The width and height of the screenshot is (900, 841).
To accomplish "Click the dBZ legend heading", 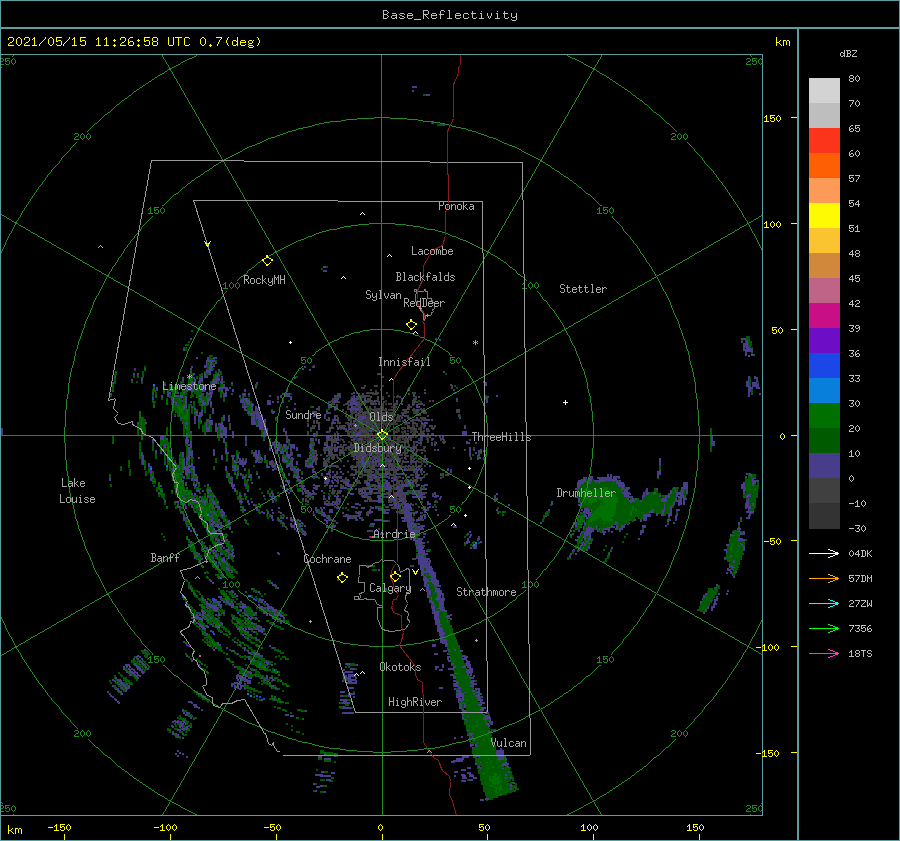I will pyautogui.click(x=848, y=53).
